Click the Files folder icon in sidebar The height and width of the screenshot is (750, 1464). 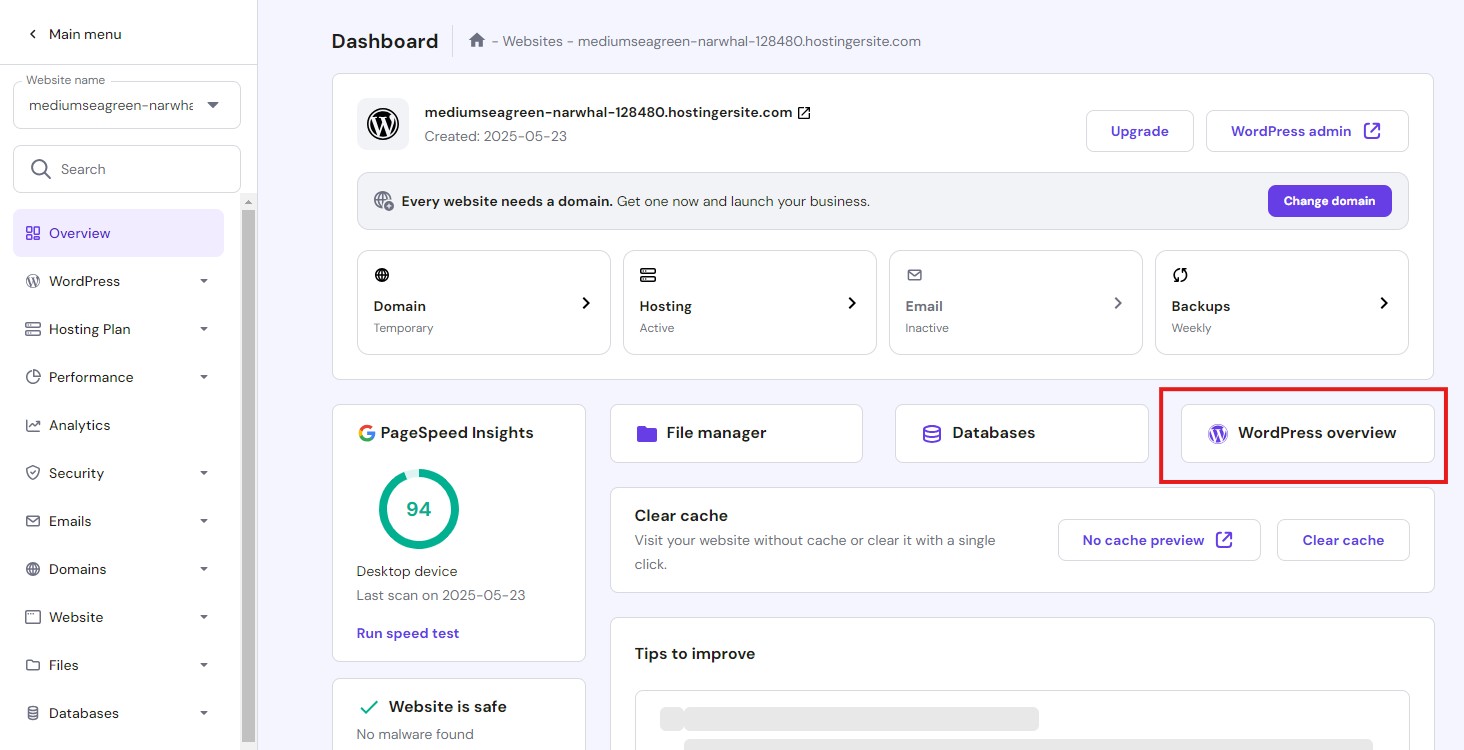(x=32, y=665)
